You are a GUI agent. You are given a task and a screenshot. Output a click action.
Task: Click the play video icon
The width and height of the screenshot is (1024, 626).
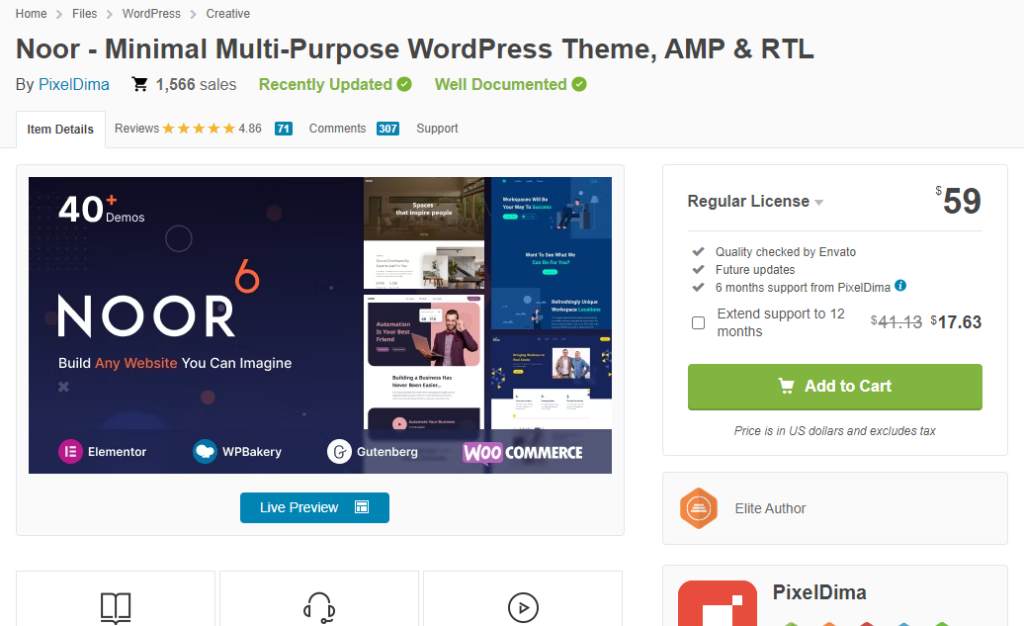click(523, 608)
